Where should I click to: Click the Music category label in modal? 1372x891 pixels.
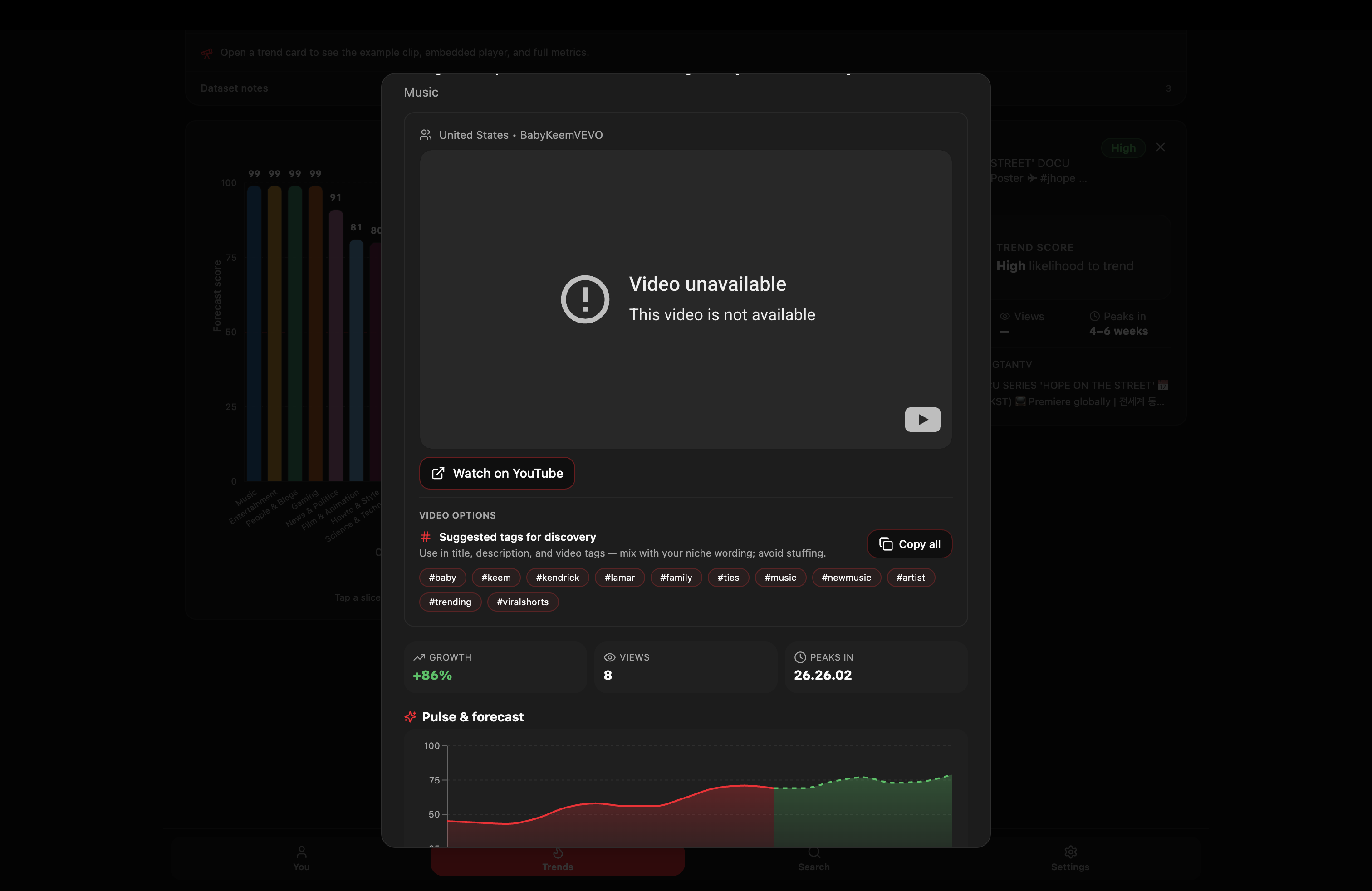(421, 92)
